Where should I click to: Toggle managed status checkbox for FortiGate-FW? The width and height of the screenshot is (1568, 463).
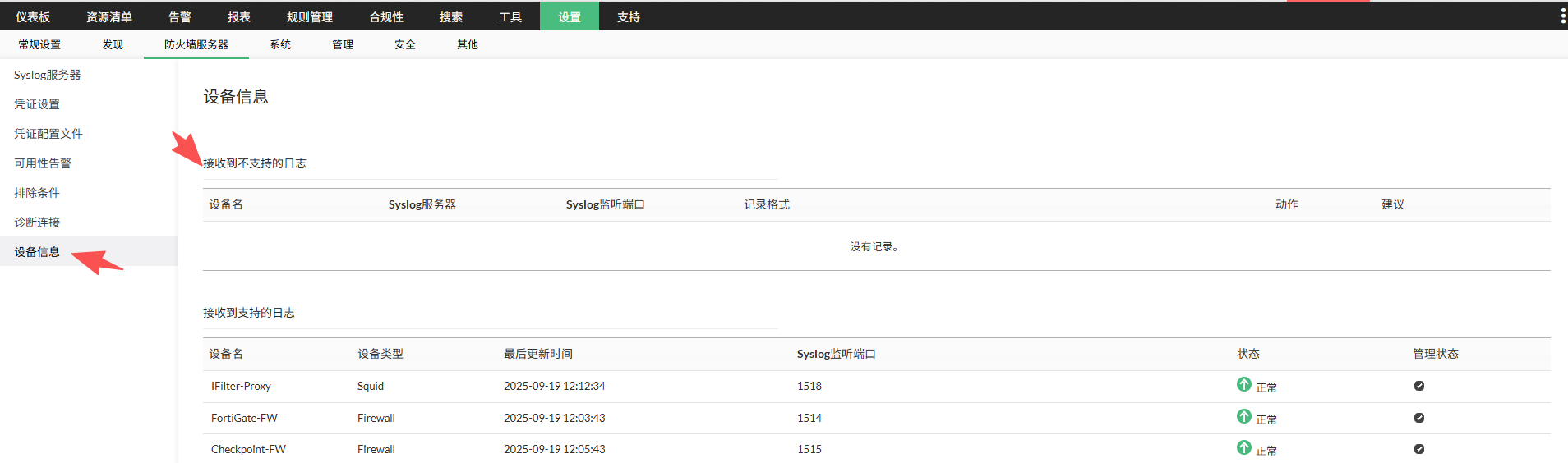pos(1418,418)
